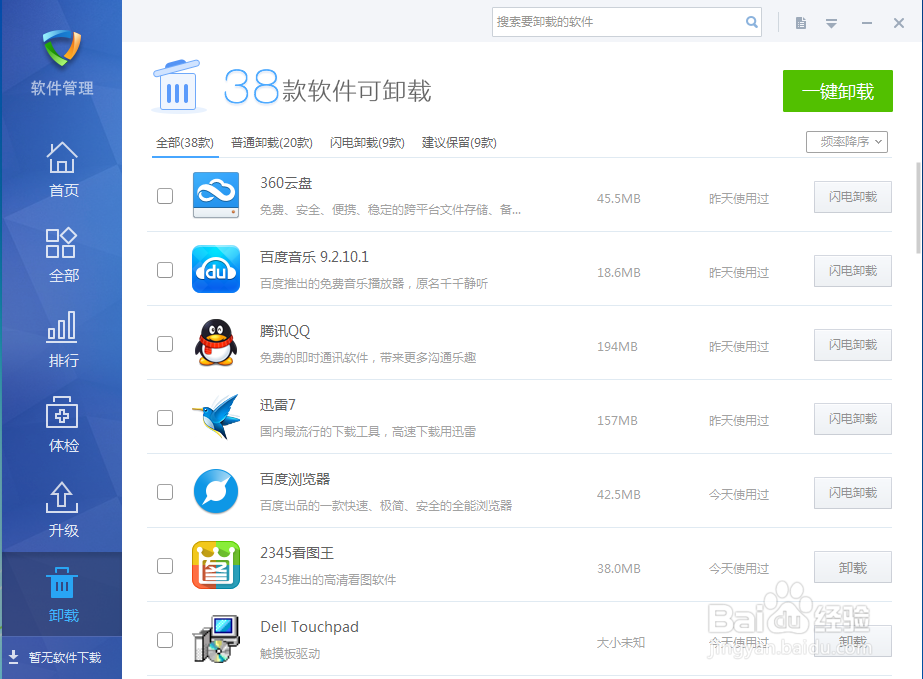923x679 pixels.
Task: Click the 百度音乐 9.2.10.1 title
Action: 314,257
